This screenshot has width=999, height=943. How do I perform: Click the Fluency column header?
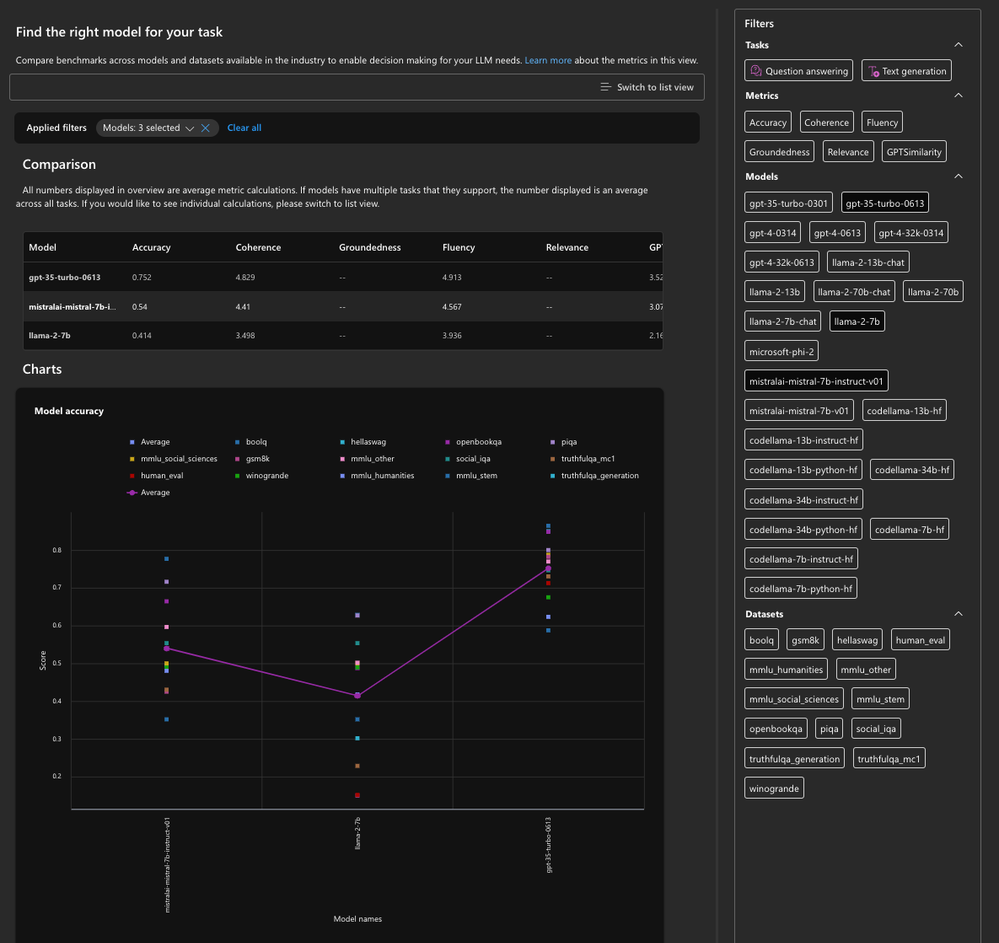[x=459, y=247]
